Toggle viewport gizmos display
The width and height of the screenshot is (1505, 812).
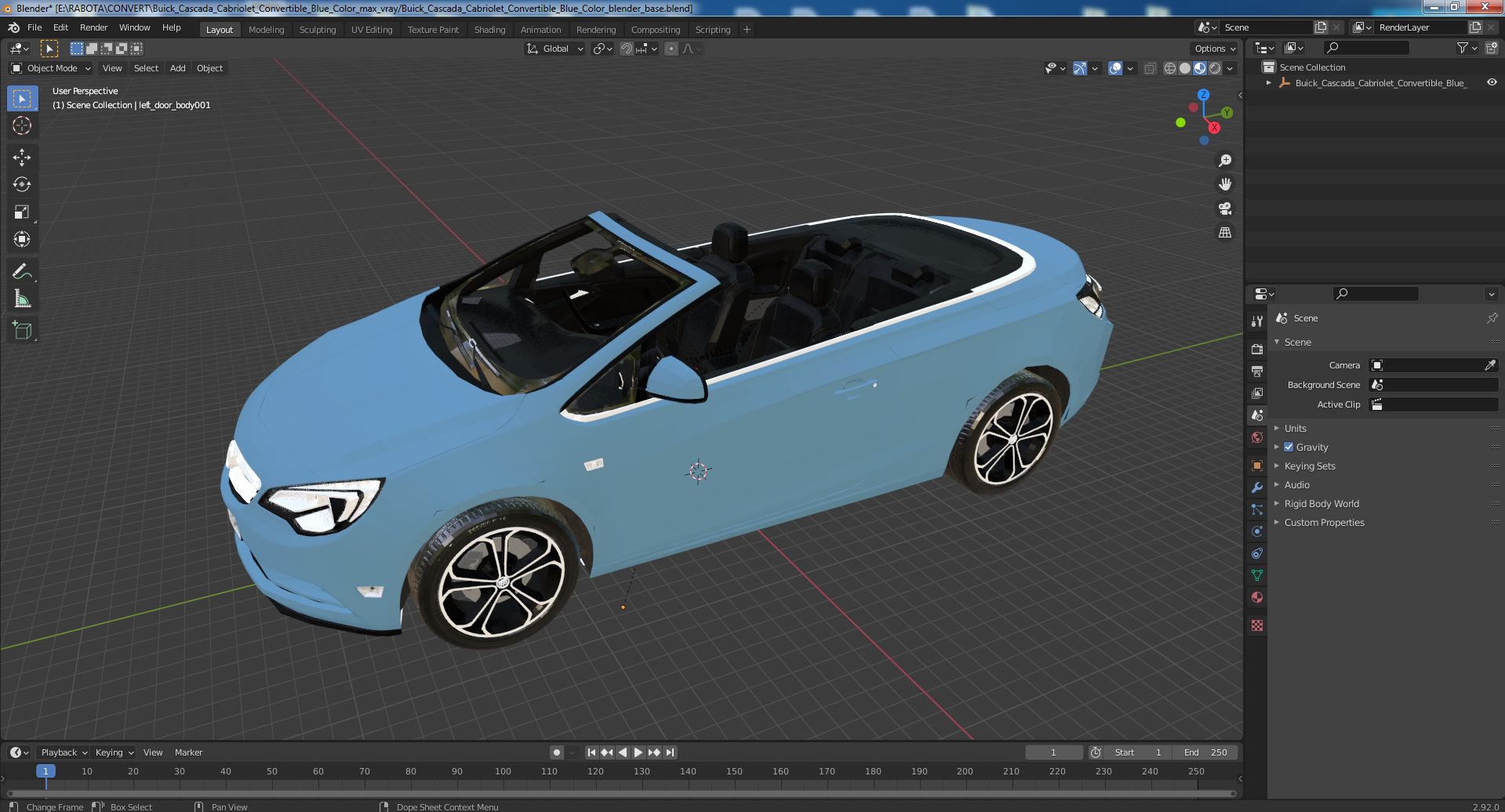click(x=1080, y=68)
